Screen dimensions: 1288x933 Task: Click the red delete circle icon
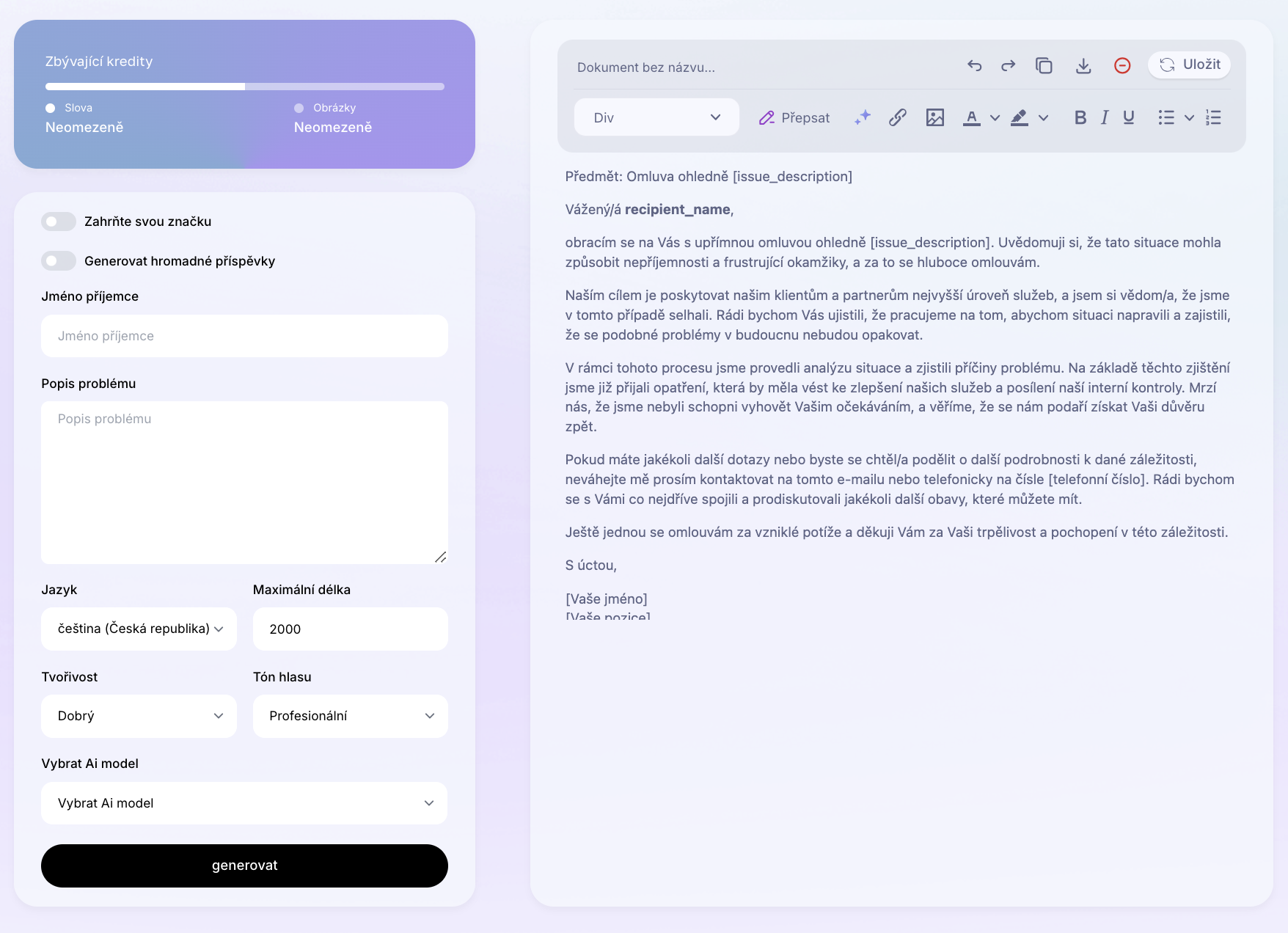pos(1122,66)
